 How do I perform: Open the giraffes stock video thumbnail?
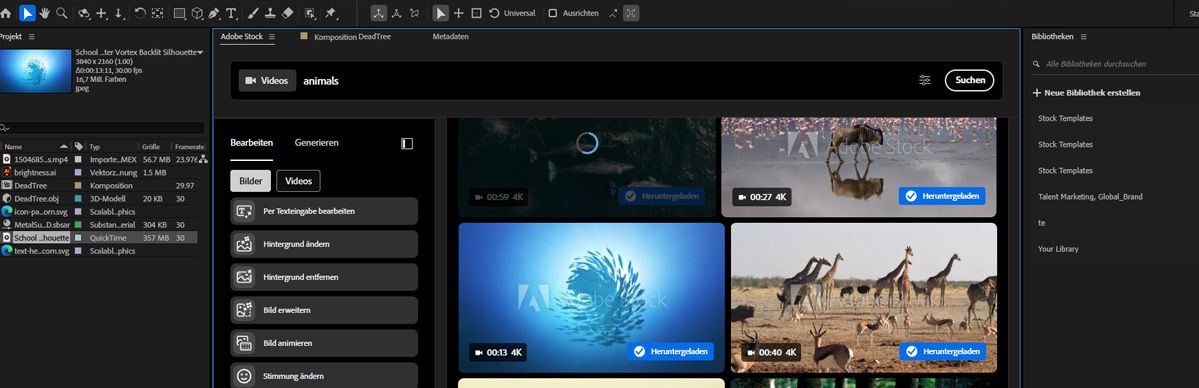click(x=863, y=298)
